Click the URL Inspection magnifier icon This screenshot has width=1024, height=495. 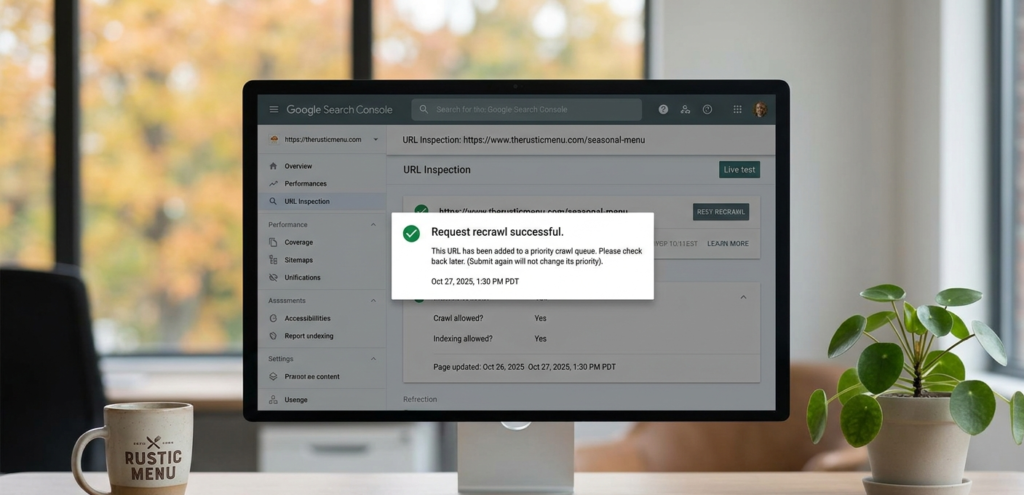(273, 201)
